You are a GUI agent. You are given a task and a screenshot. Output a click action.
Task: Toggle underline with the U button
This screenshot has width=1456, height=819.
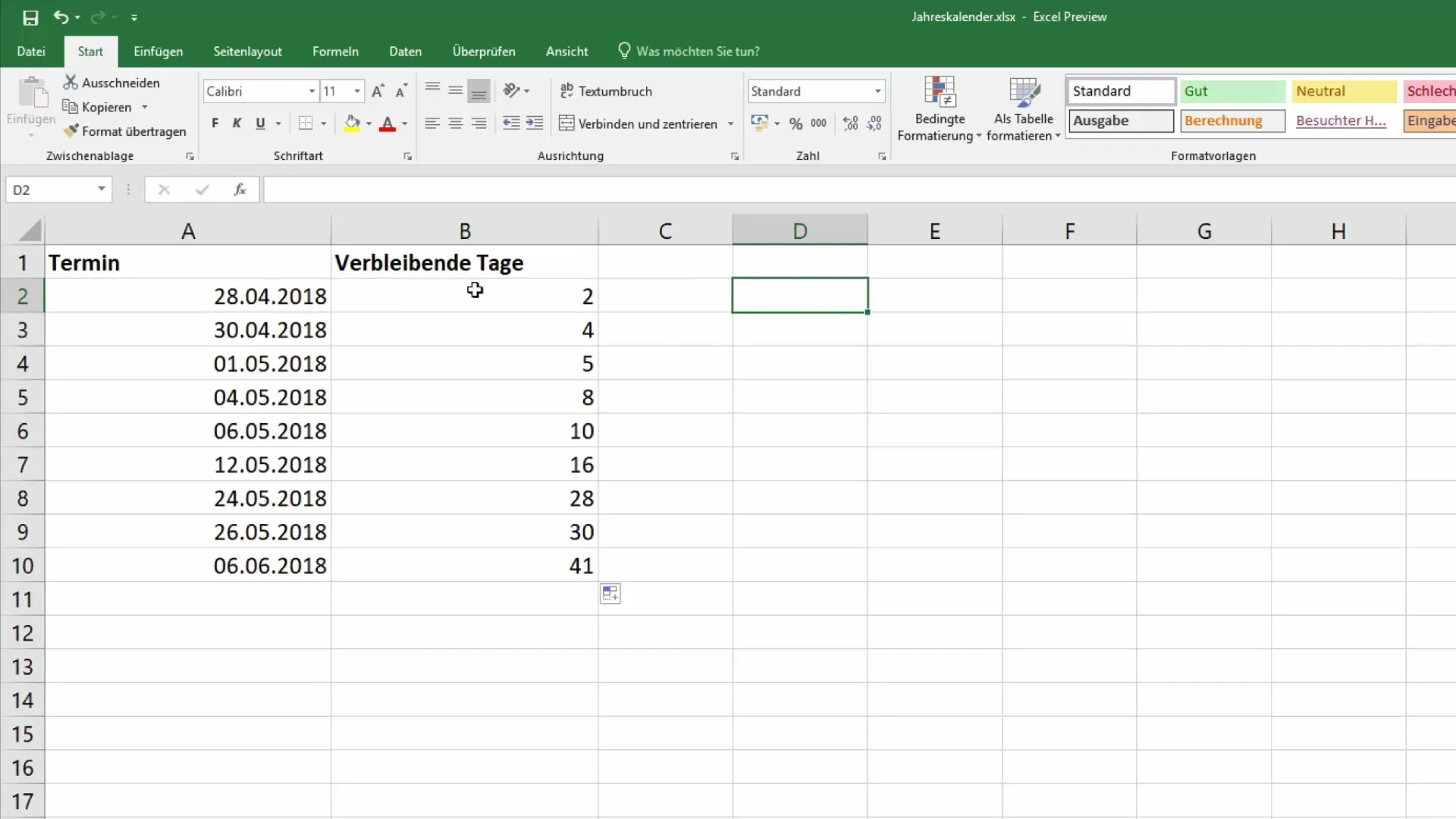click(x=260, y=123)
